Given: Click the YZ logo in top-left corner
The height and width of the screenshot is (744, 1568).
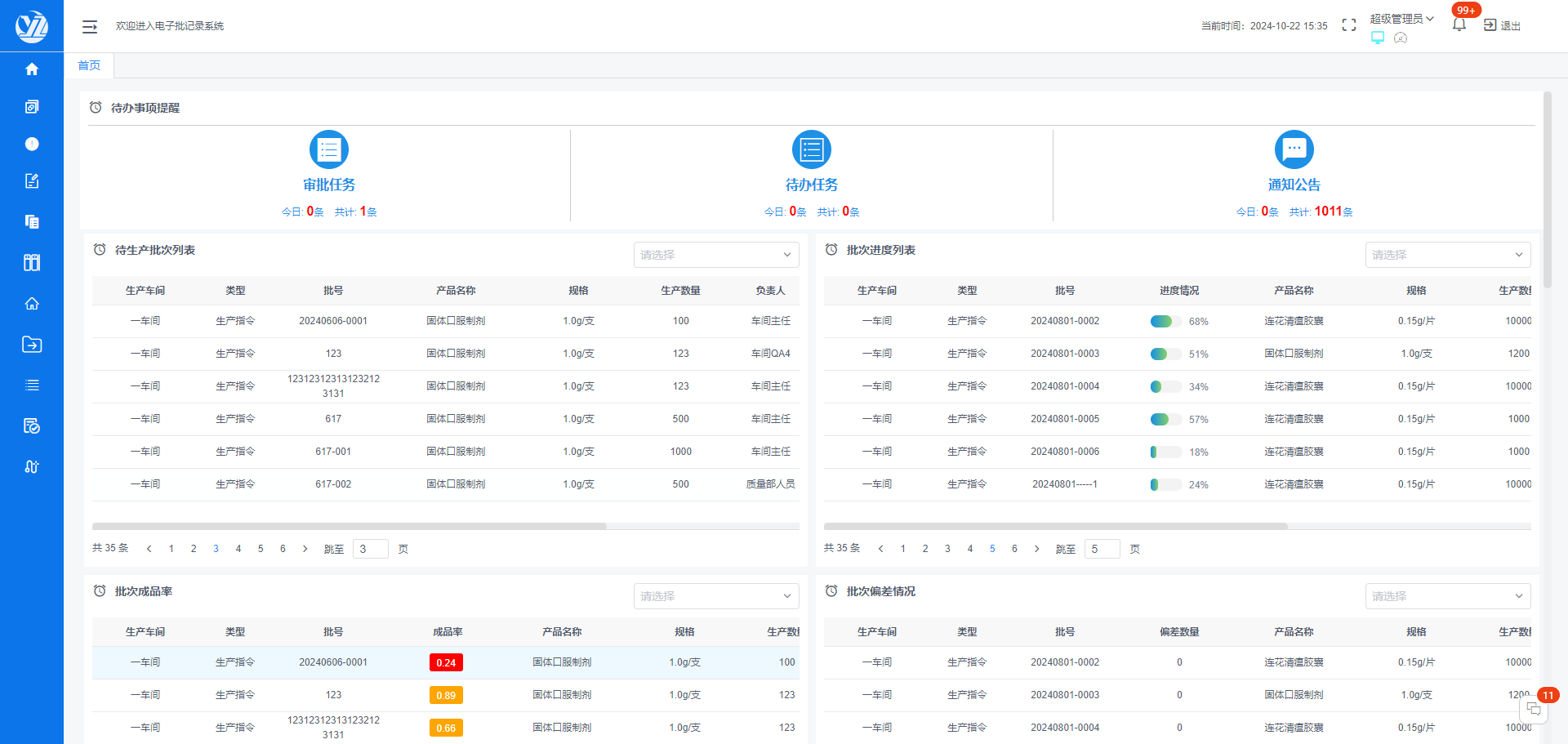Looking at the screenshot, I should [x=32, y=26].
